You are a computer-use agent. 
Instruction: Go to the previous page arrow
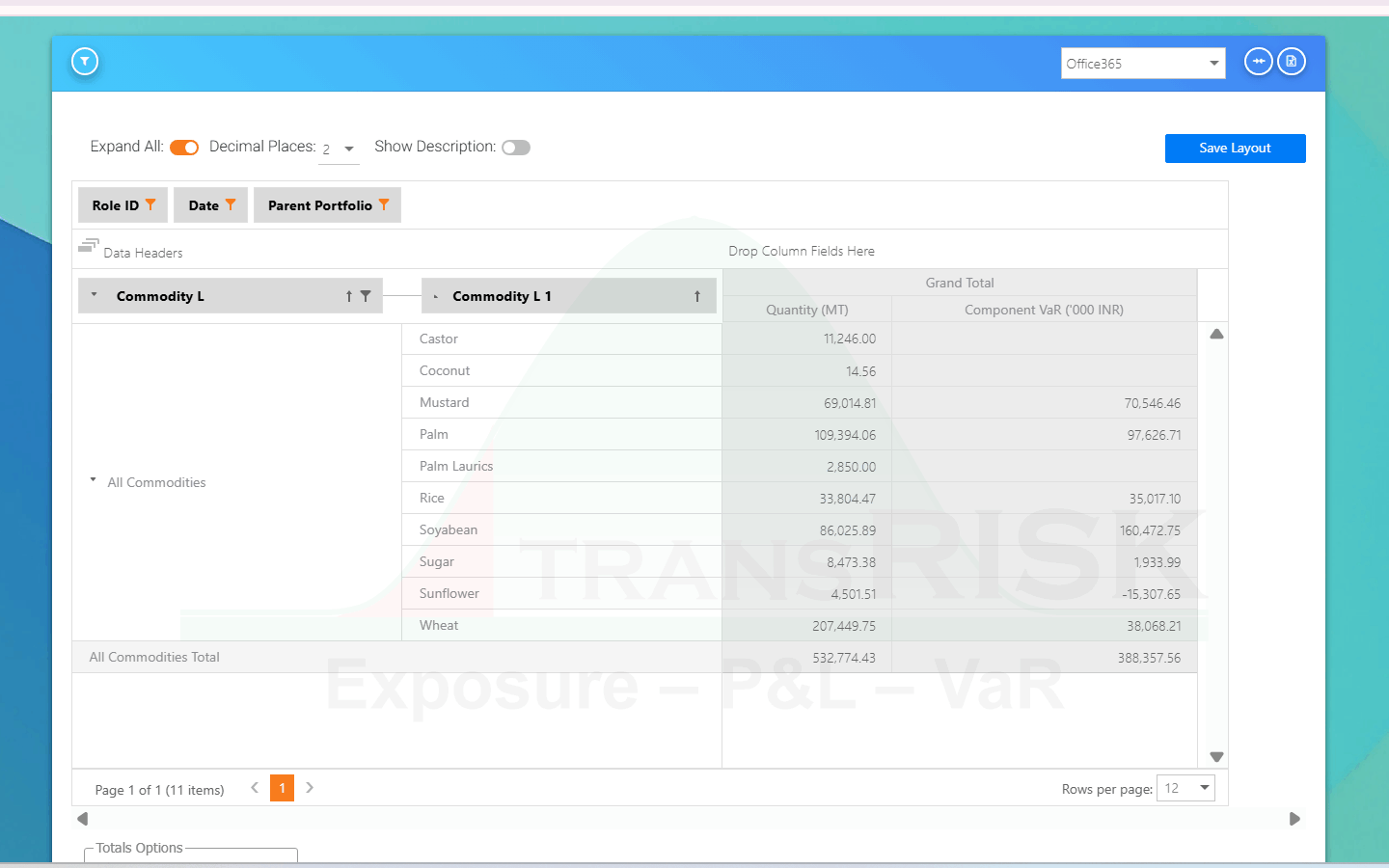coord(255,788)
